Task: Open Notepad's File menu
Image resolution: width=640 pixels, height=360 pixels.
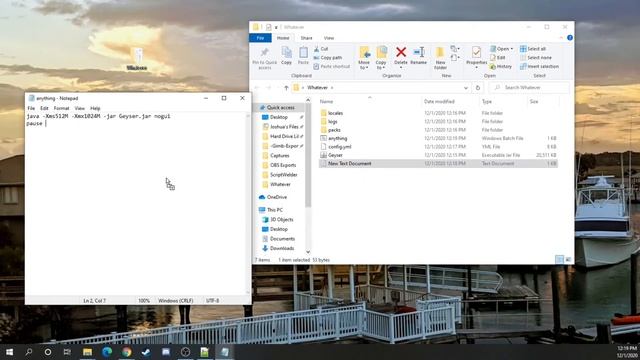Action: point(31,108)
